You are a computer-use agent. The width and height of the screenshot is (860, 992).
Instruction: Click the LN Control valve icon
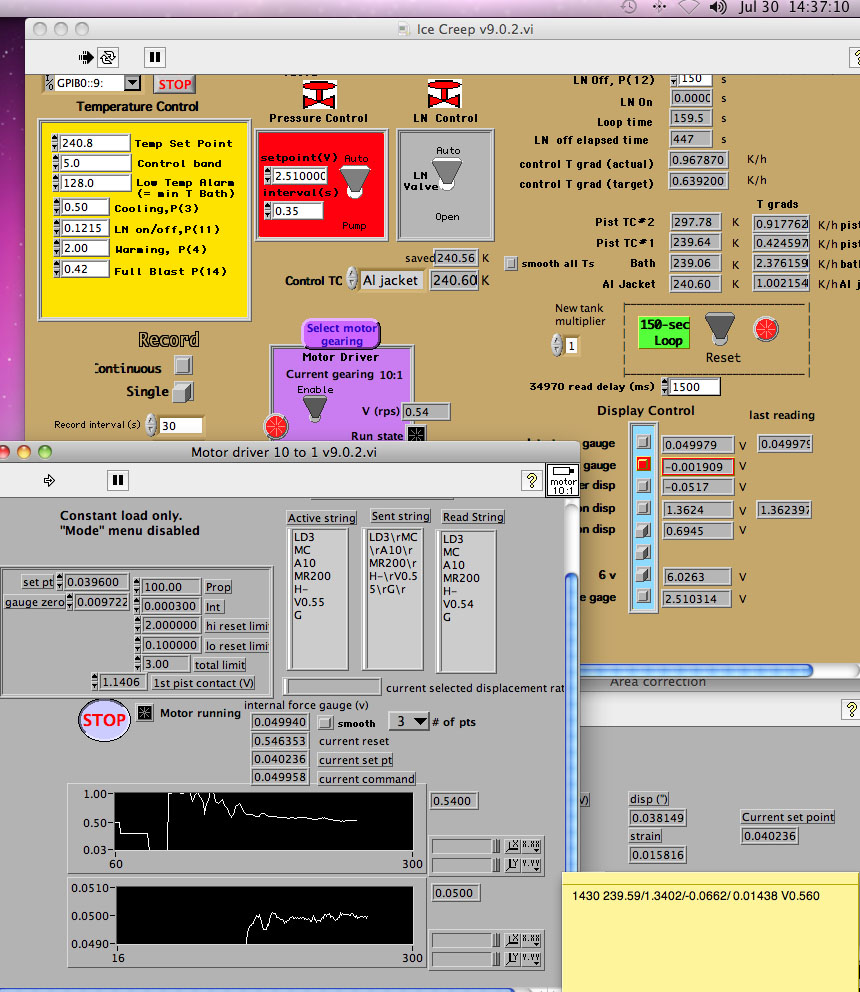(x=444, y=95)
